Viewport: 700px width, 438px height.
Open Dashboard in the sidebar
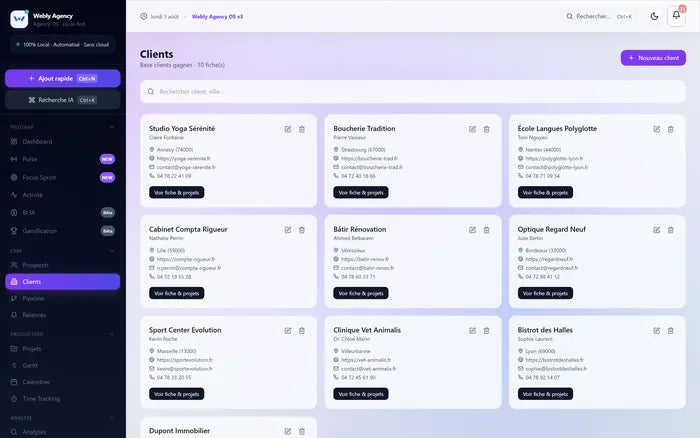62,142
